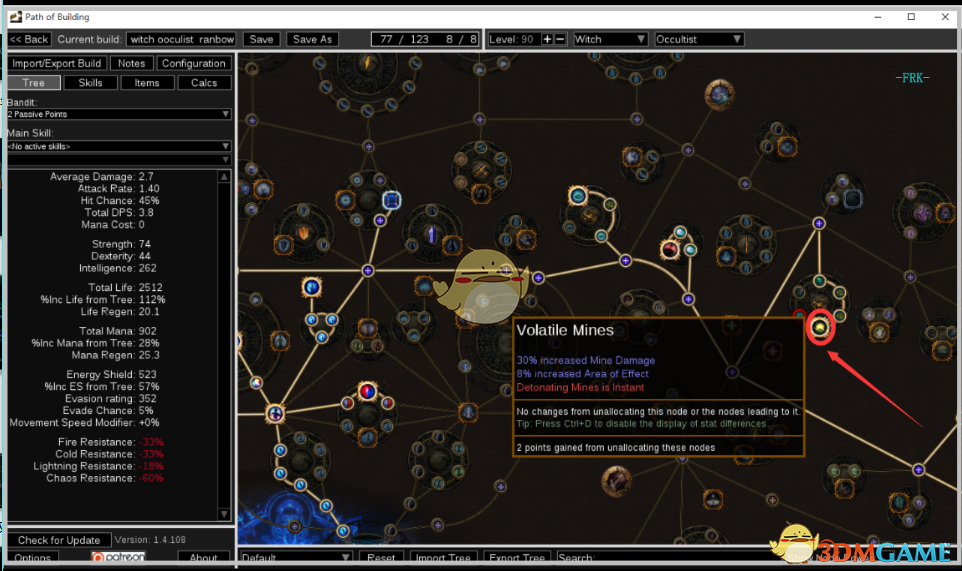This screenshot has width=962, height=571.
Task: Expand the Main Skill dropdown
Action: [x=118, y=146]
